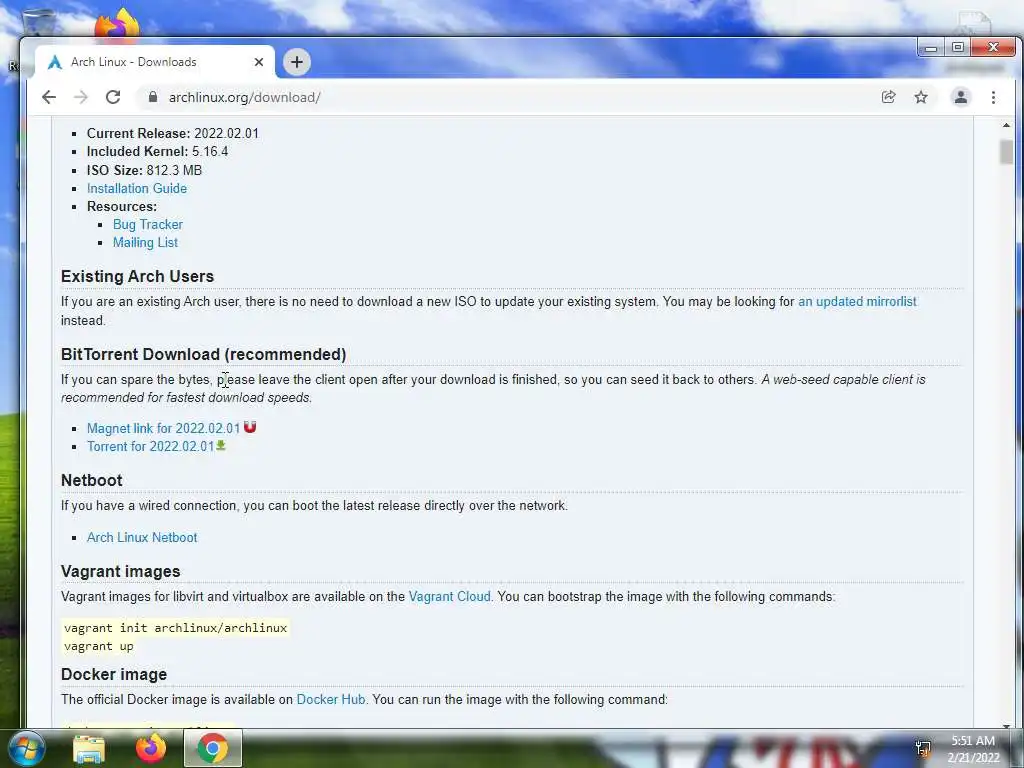Maximize the Chrome window
This screenshot has height=768, width=1024.
point(957,48)
